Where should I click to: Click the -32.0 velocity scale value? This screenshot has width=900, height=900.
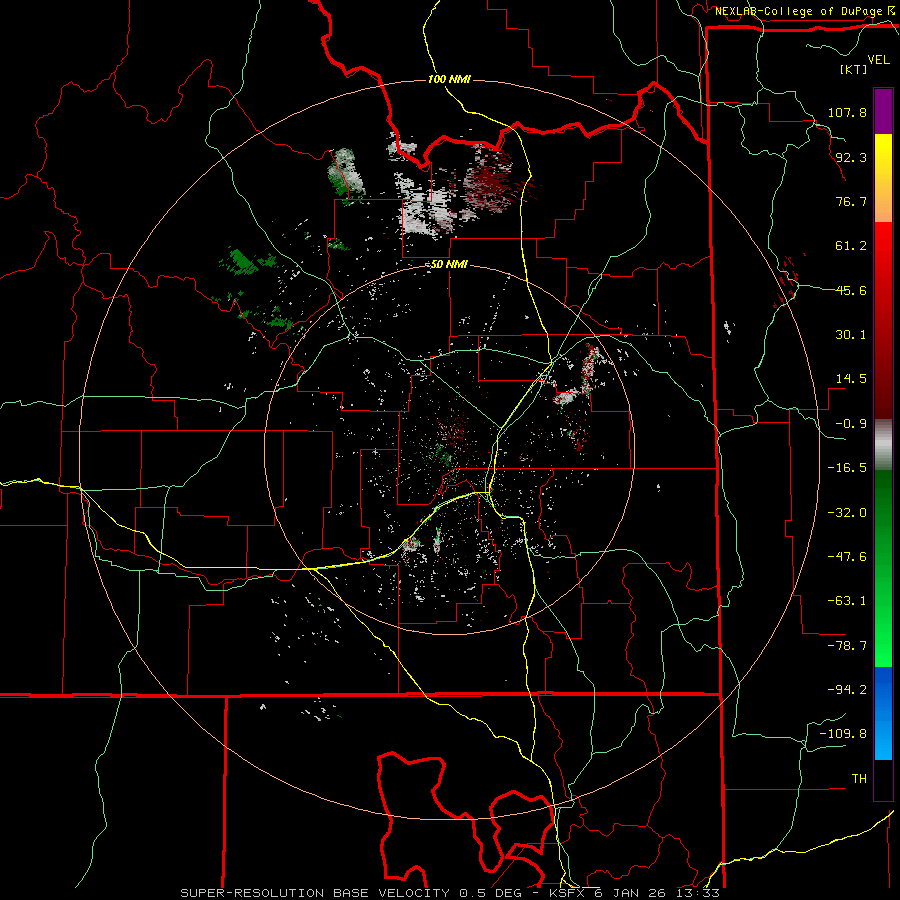(847, 513)
